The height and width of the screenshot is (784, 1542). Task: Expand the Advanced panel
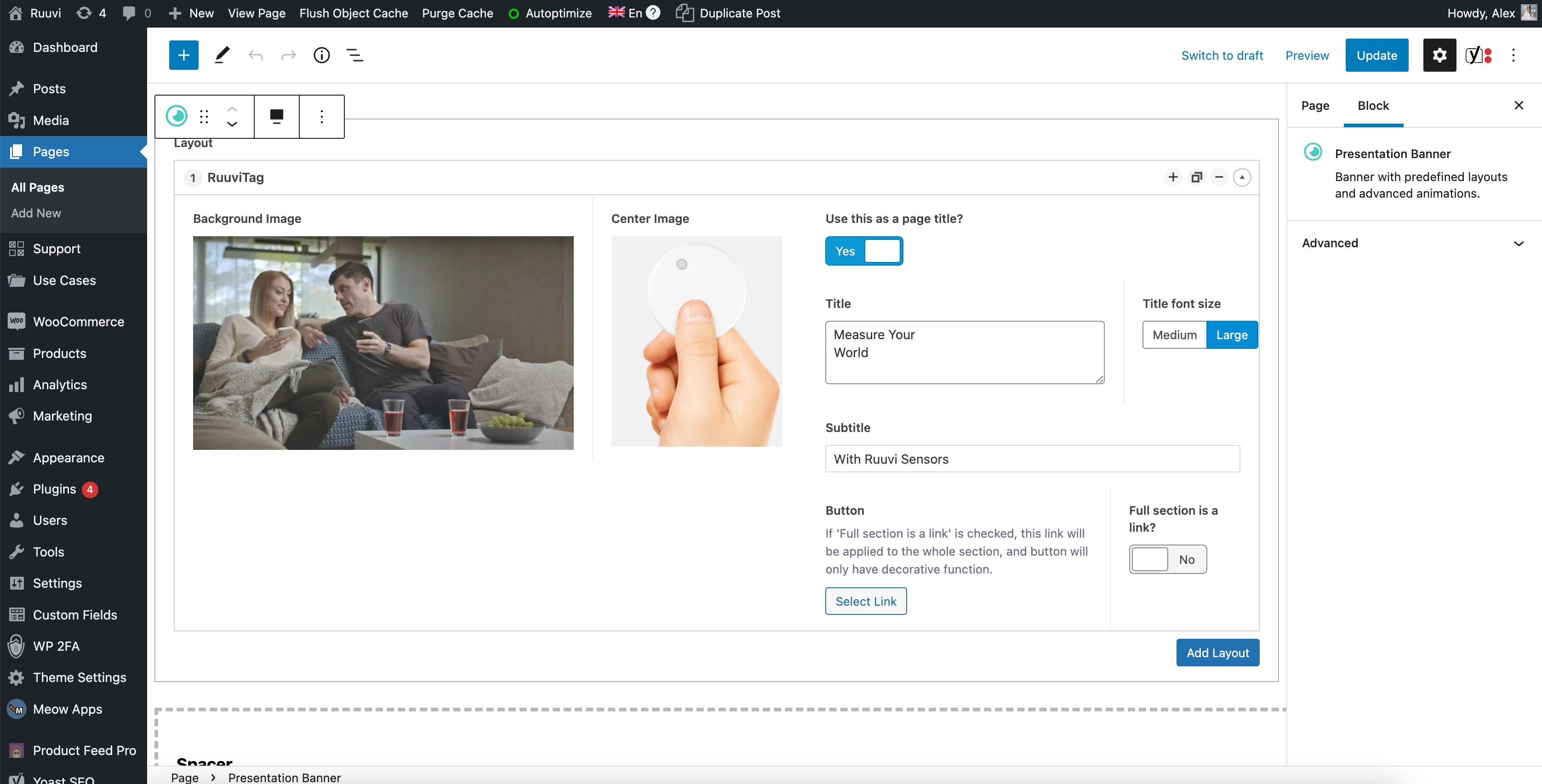(x=1414, y=243)
